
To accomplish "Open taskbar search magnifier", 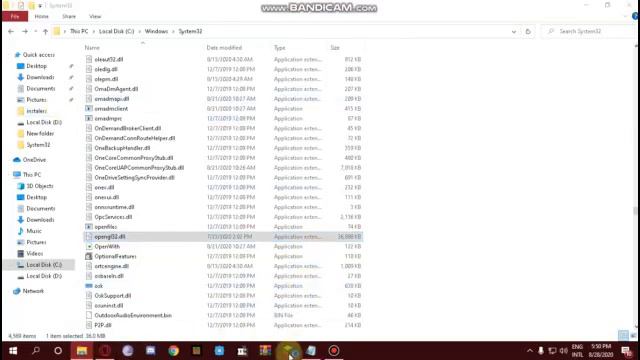I will pyautogui.click(x=36, y=351).
